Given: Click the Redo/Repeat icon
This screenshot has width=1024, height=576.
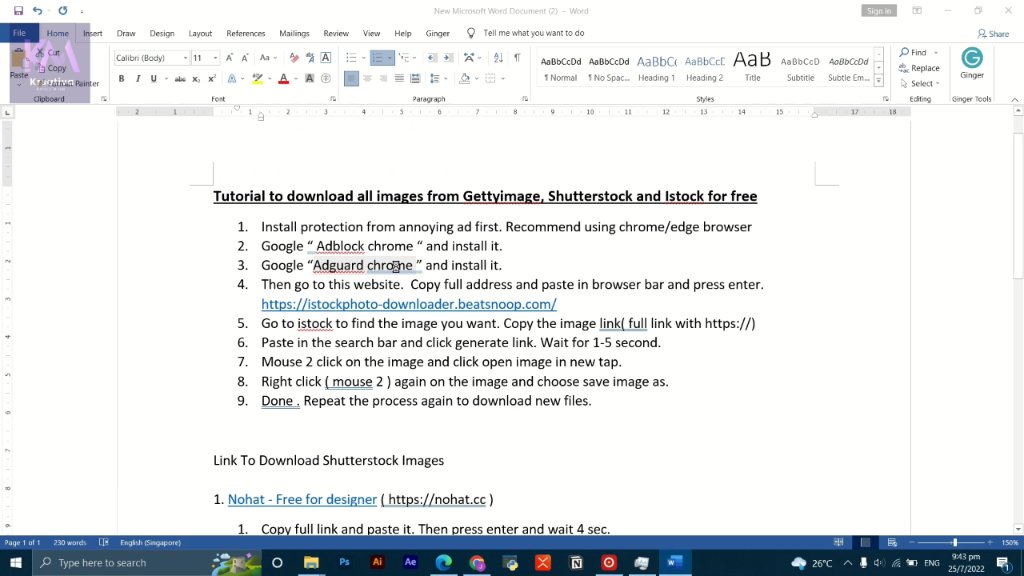Looking at the screenshot, I should (x=63, y=10).
